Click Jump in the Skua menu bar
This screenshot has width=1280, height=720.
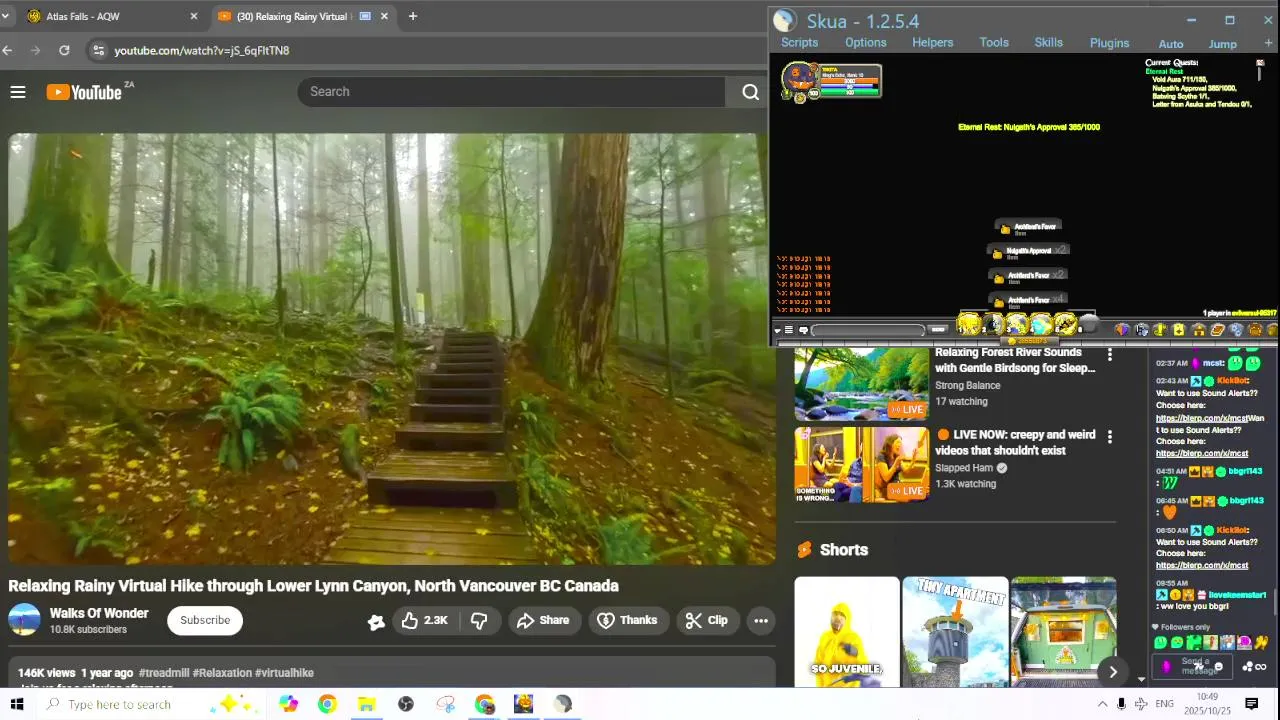1223,44
